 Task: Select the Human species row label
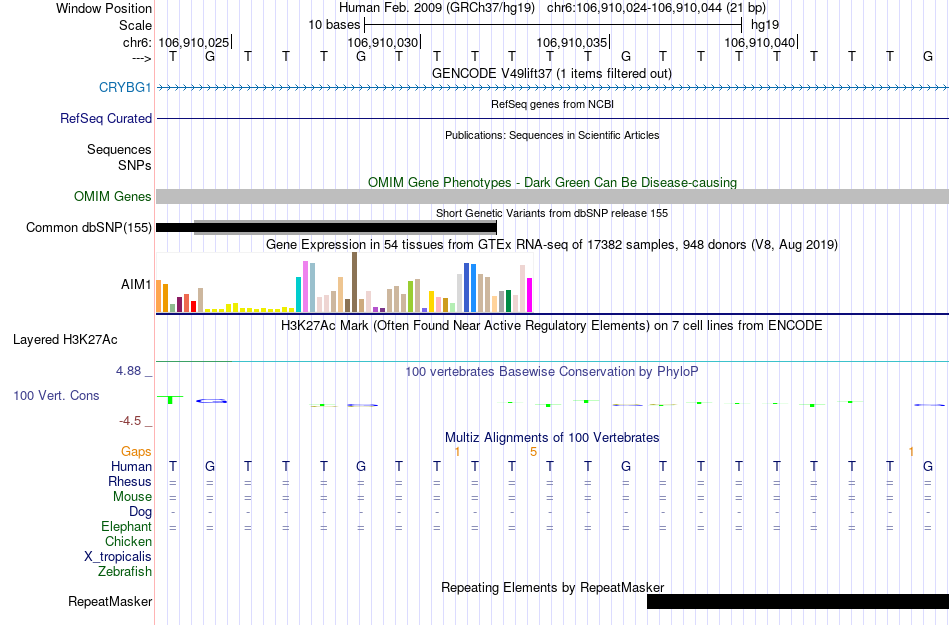click(x=131, y=466)
